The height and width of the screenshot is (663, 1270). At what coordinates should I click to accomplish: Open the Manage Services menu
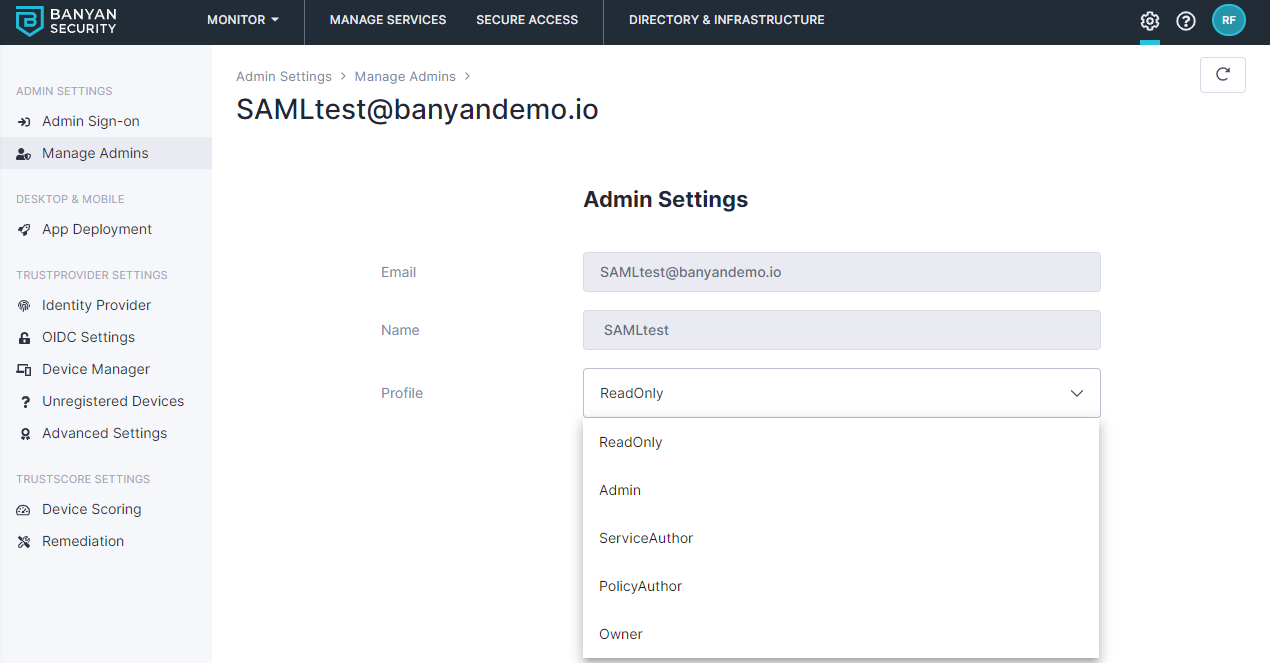click(x=388, y=20)
